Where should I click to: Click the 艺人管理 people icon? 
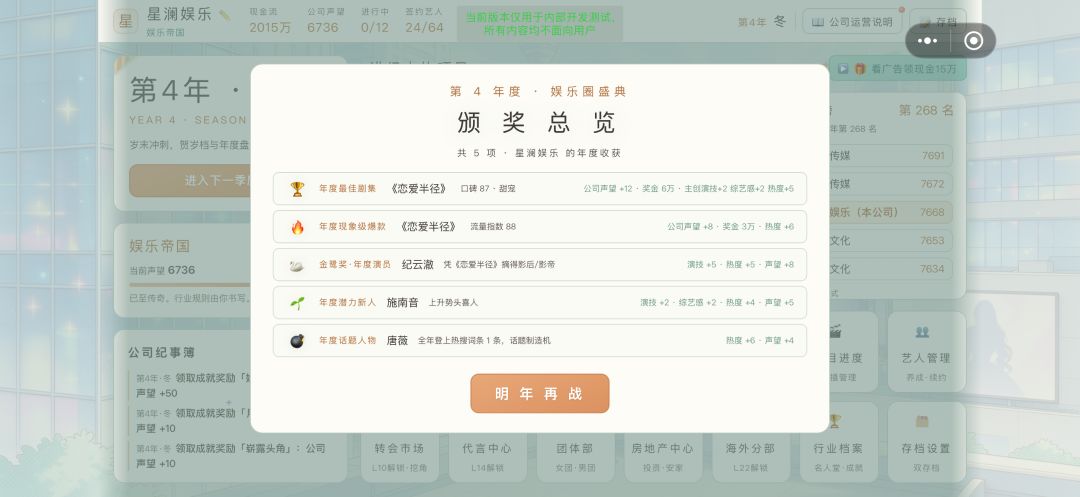[922, 332]
